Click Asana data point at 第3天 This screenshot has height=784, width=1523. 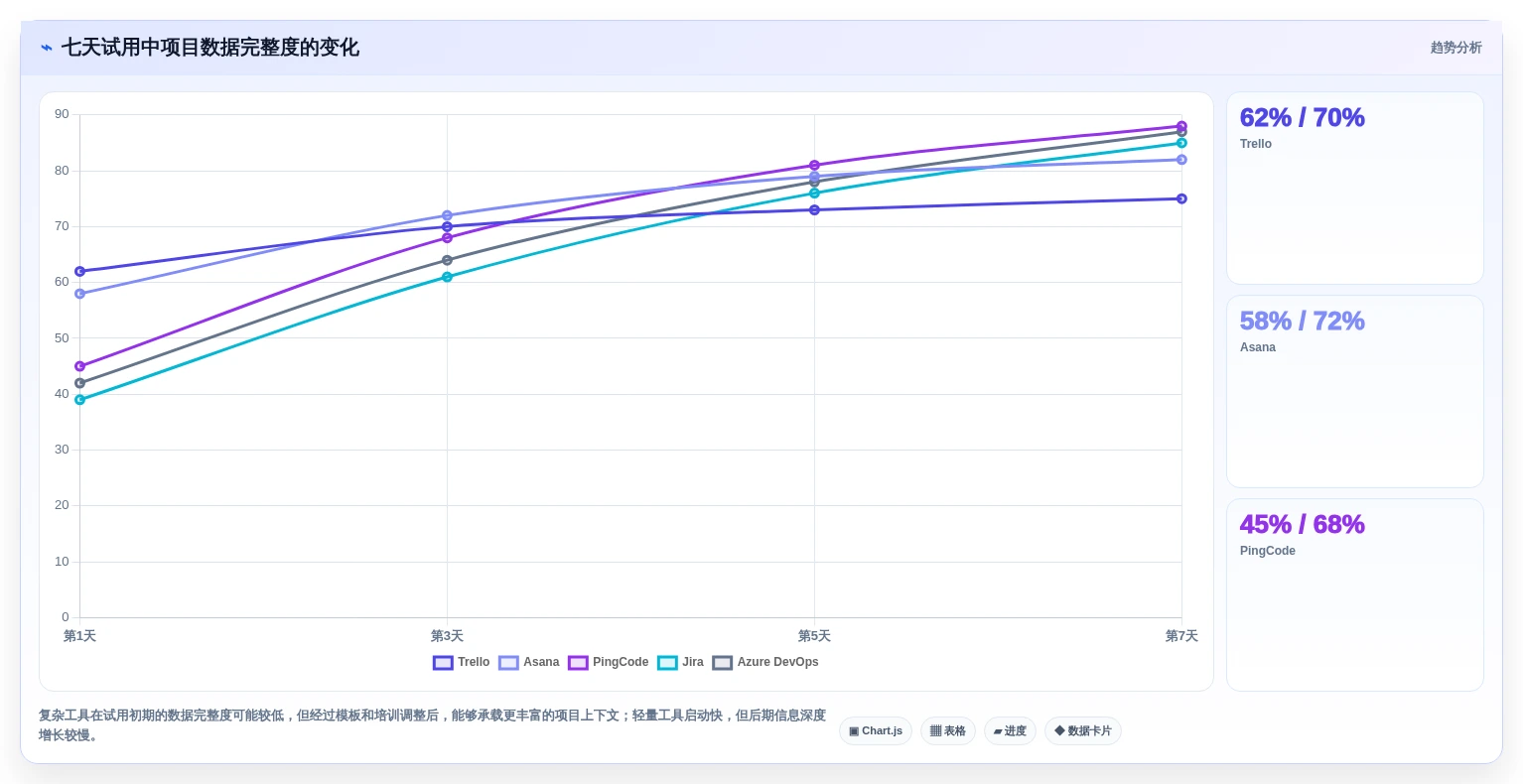point(447,215)
